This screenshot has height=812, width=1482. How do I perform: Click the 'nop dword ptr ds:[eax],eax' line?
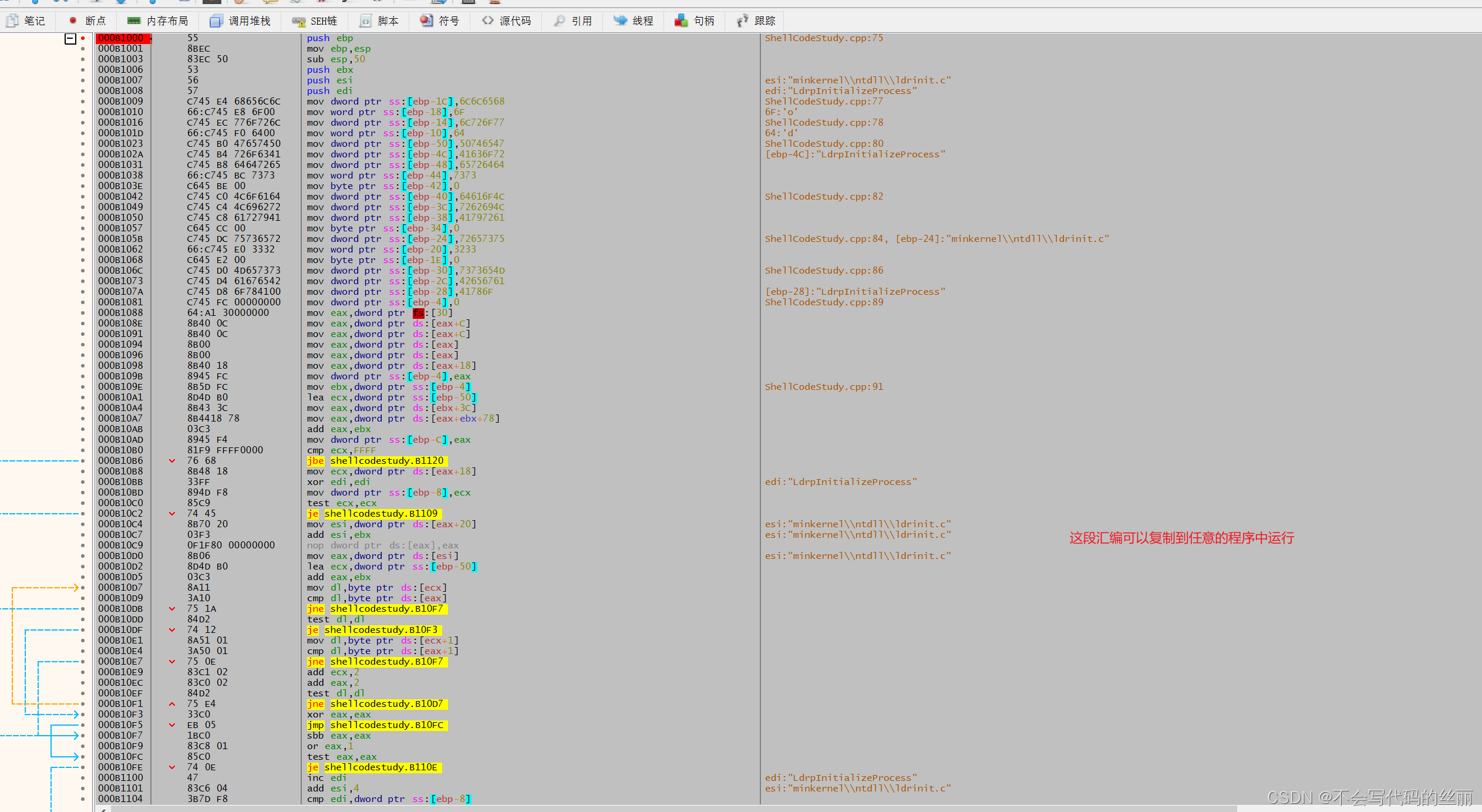pos(383,545)
